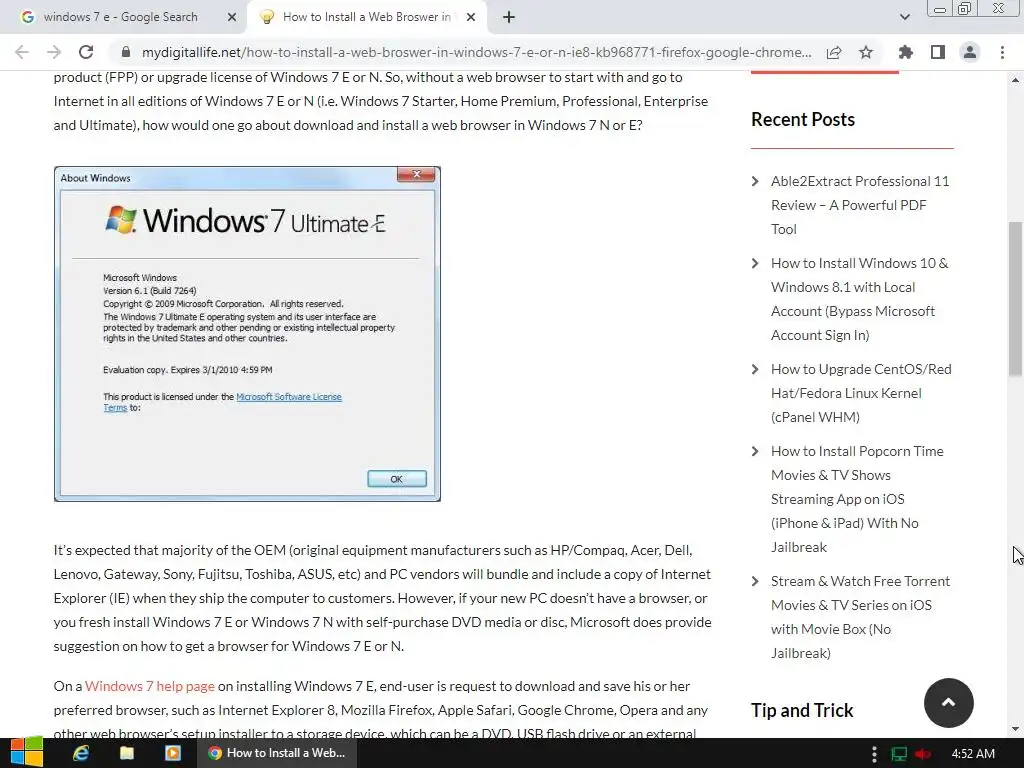The height and width of the screenshot is (768, 1024).
Task: Click the page scrollbar thumb
Action: tap(1015, 299)
